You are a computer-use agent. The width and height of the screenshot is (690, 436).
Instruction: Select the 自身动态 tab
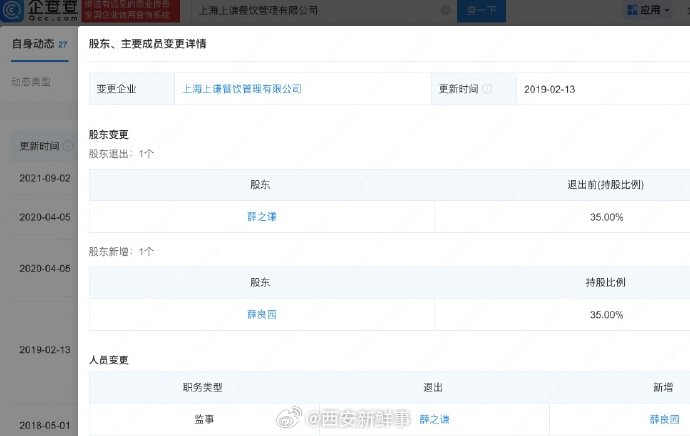tap(39, 44)
